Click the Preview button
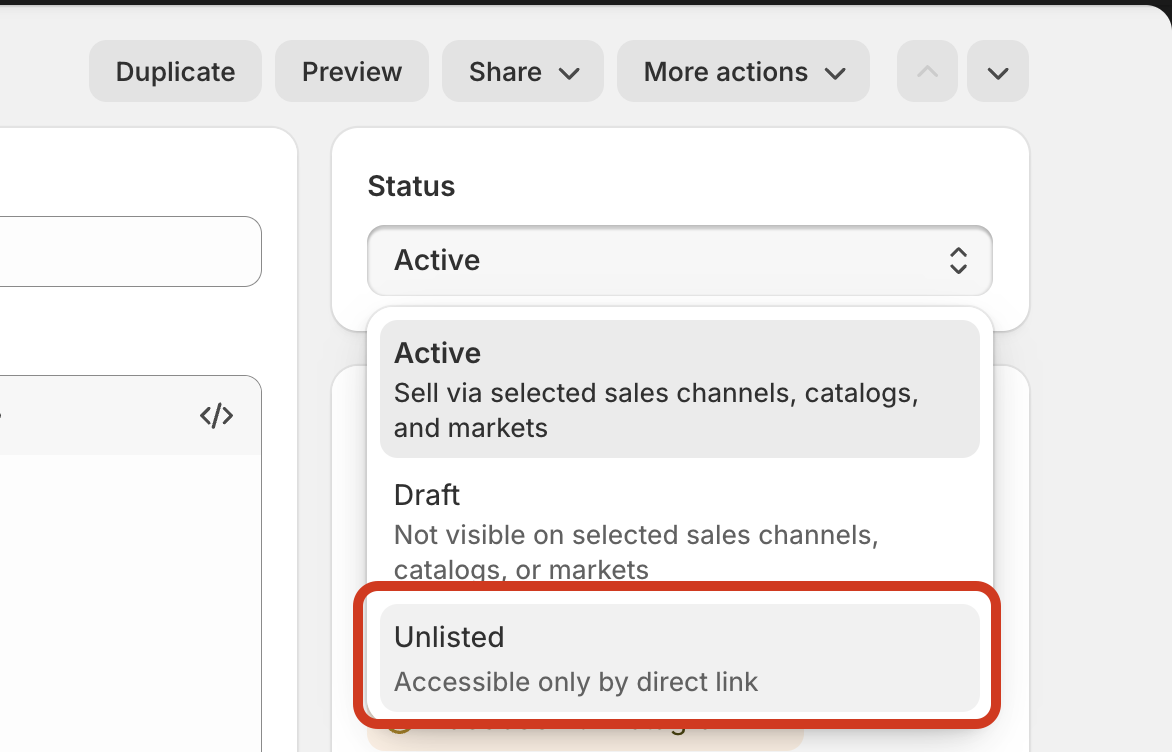Image resolution: width=1172 pixels, height=752 pixels. (351, 71)
